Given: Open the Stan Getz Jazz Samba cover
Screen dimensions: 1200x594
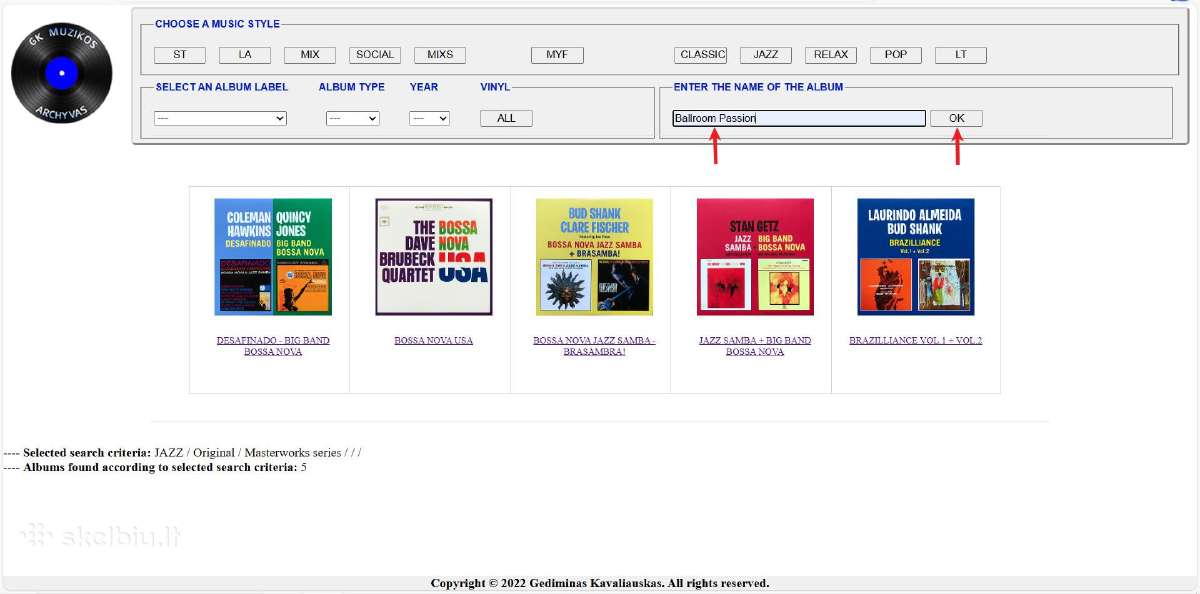Looking at the screenshot, I should (755, 257).
